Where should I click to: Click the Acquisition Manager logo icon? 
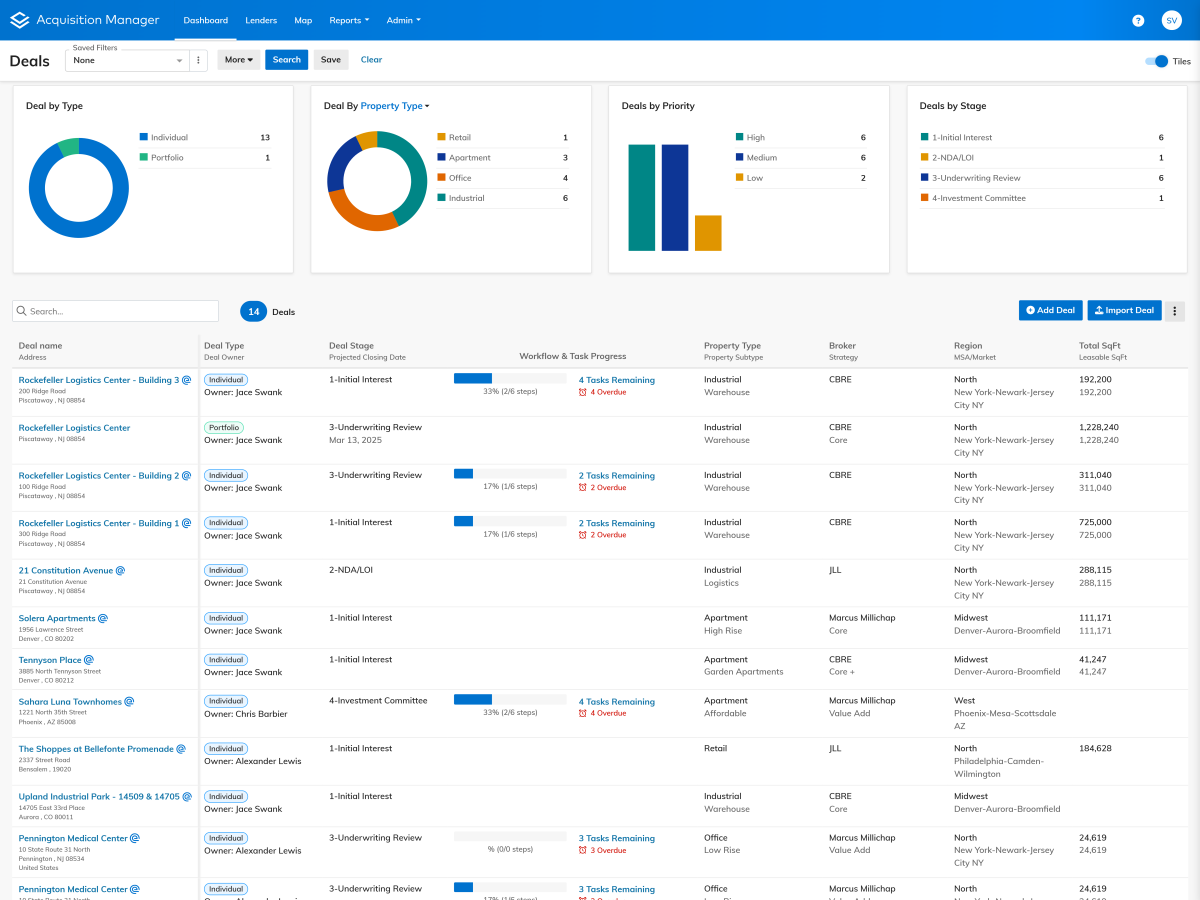point(19,20)
